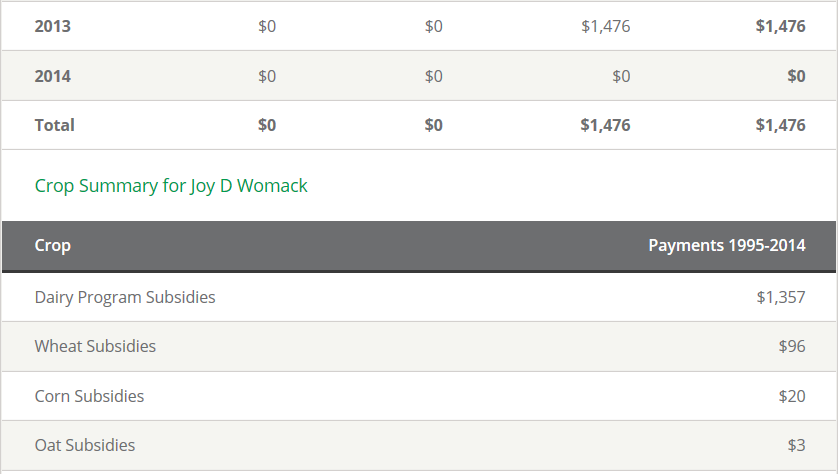The height and width of the screenshot is (474, 839).
Task: Click the $96 wheat payment amount
Action: click(x=792, y=346)
